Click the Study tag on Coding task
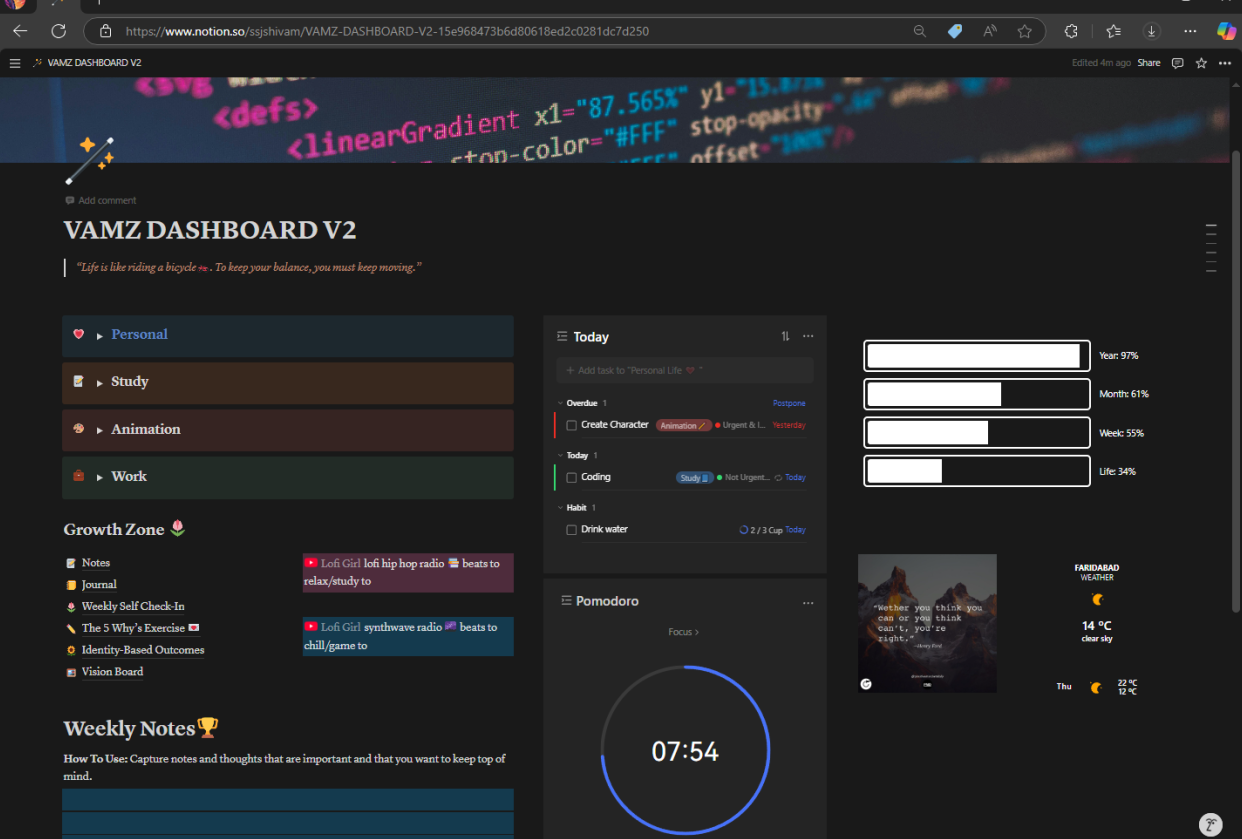This screenshot has height=839, width=1242. coord(694,478)
